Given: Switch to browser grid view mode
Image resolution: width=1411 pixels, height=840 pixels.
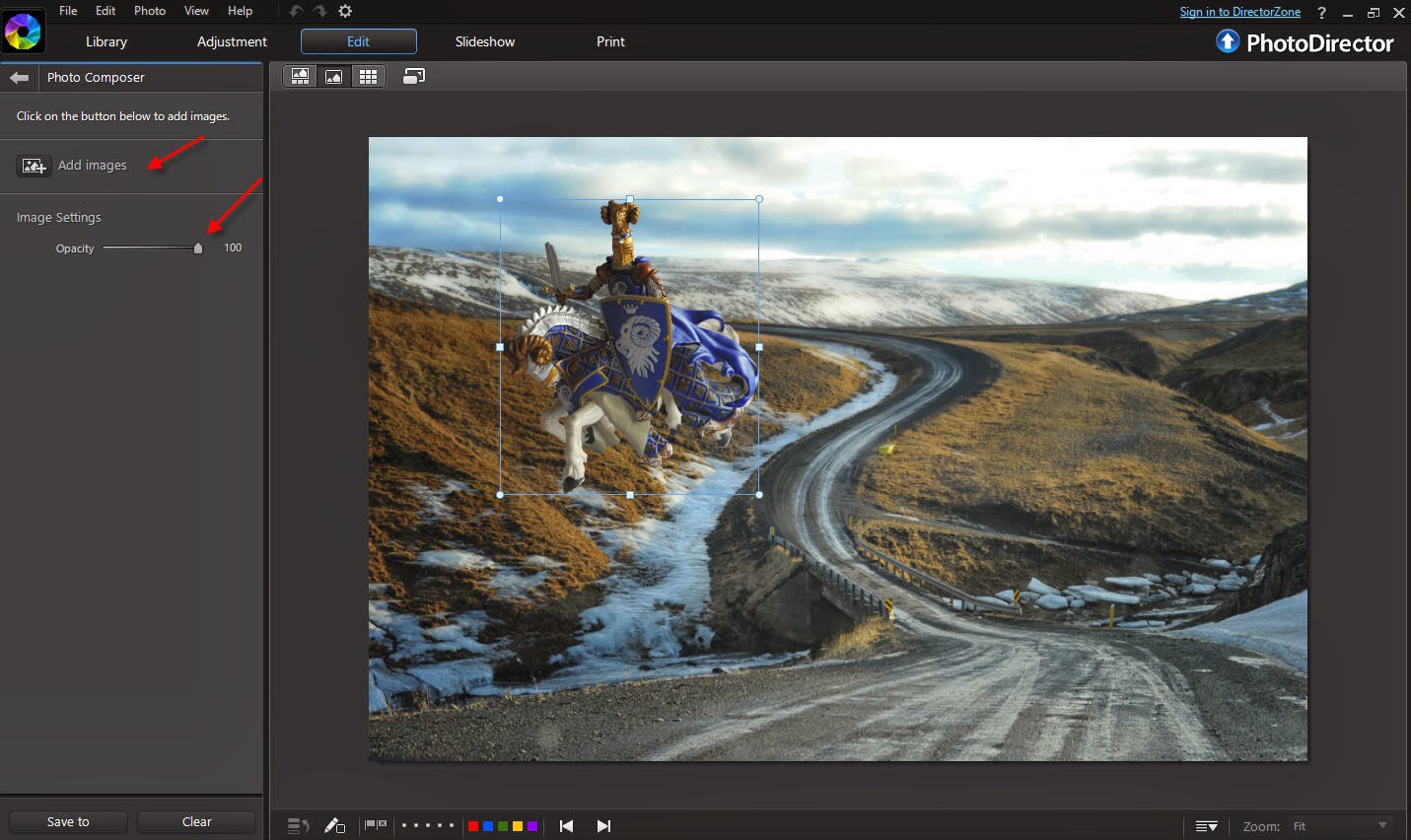Looking at the screenshot, I should [x=368, y=76].
